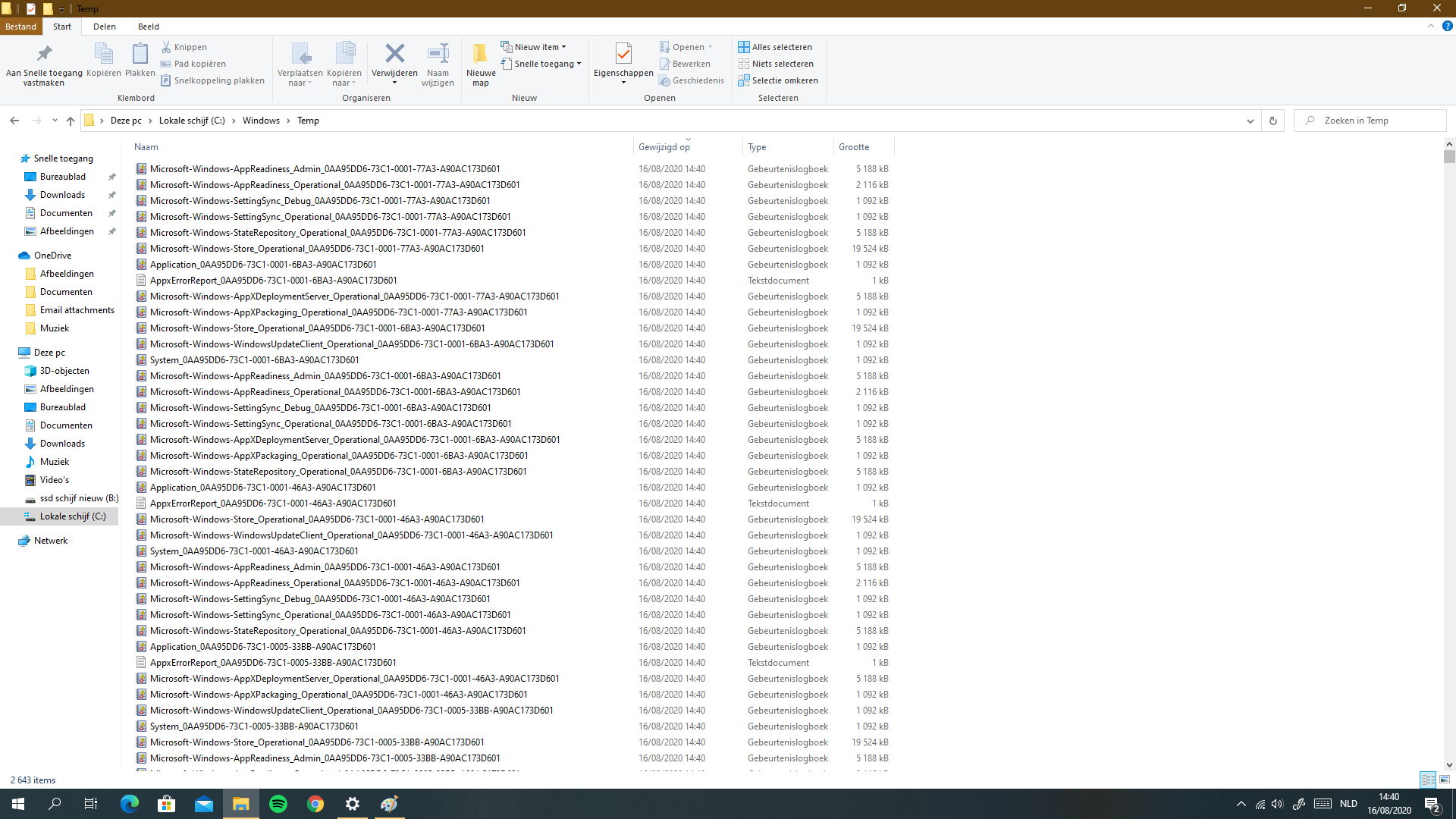Switch to details view toggle
Viewport: 1456px width, 819px height.
coord(1428,780)
